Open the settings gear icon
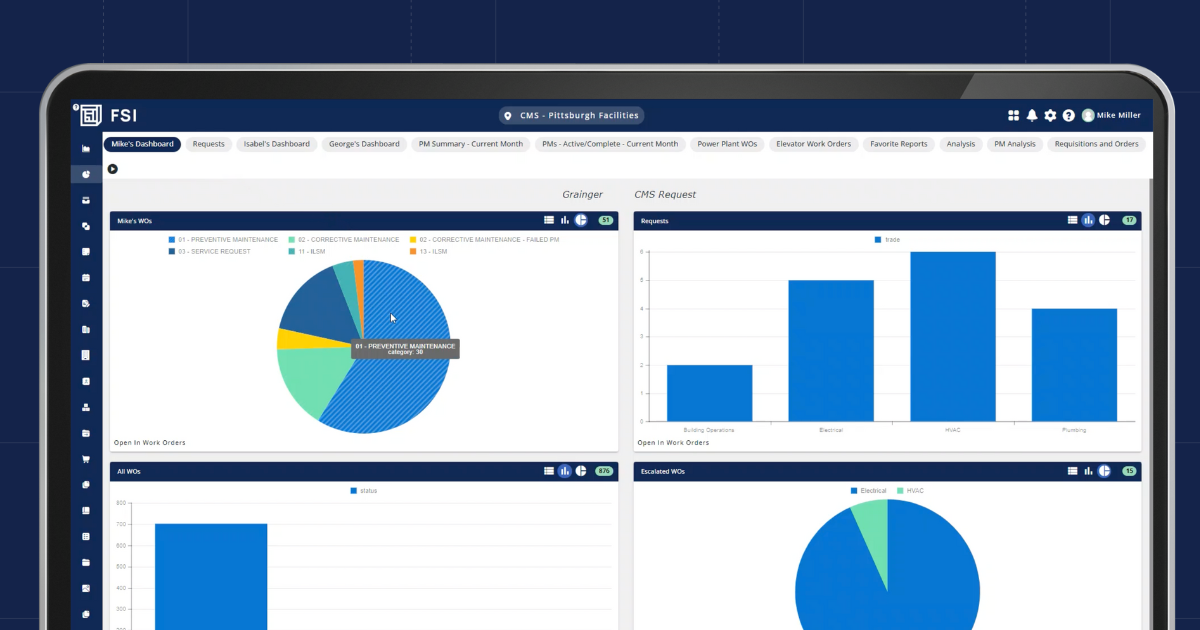The height and width of the screenshot is (630, 1200). click(1050, 115)
